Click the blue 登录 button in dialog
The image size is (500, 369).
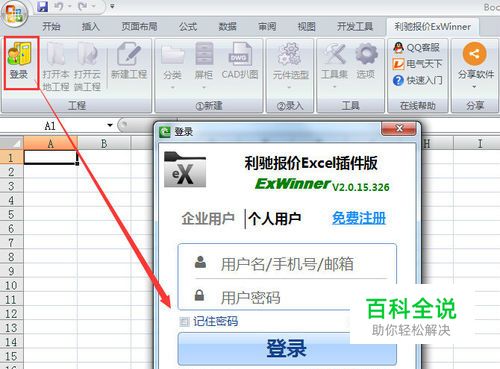click(287, 349)
